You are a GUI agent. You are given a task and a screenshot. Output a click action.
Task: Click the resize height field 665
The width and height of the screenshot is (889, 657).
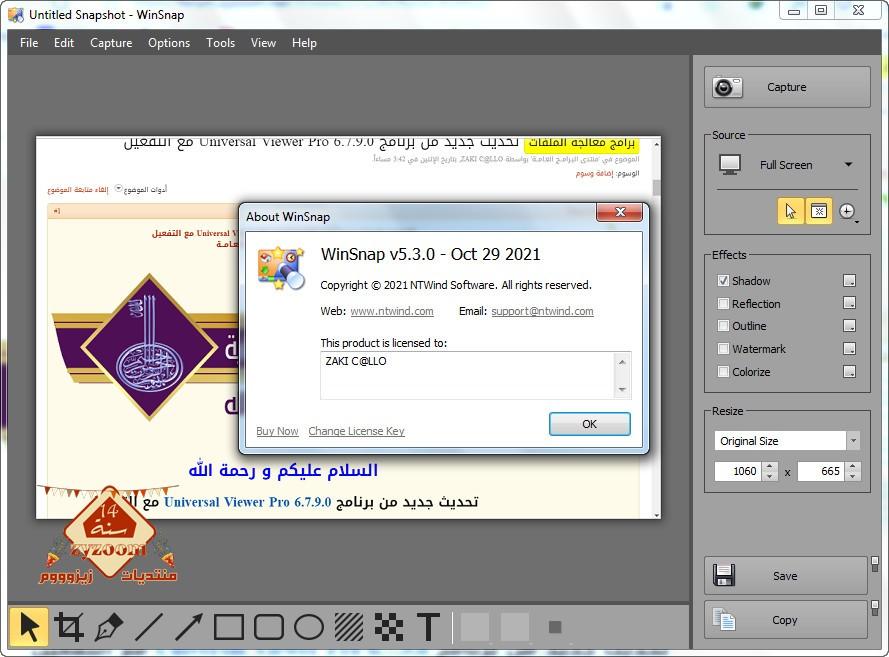tap(822, 471)
